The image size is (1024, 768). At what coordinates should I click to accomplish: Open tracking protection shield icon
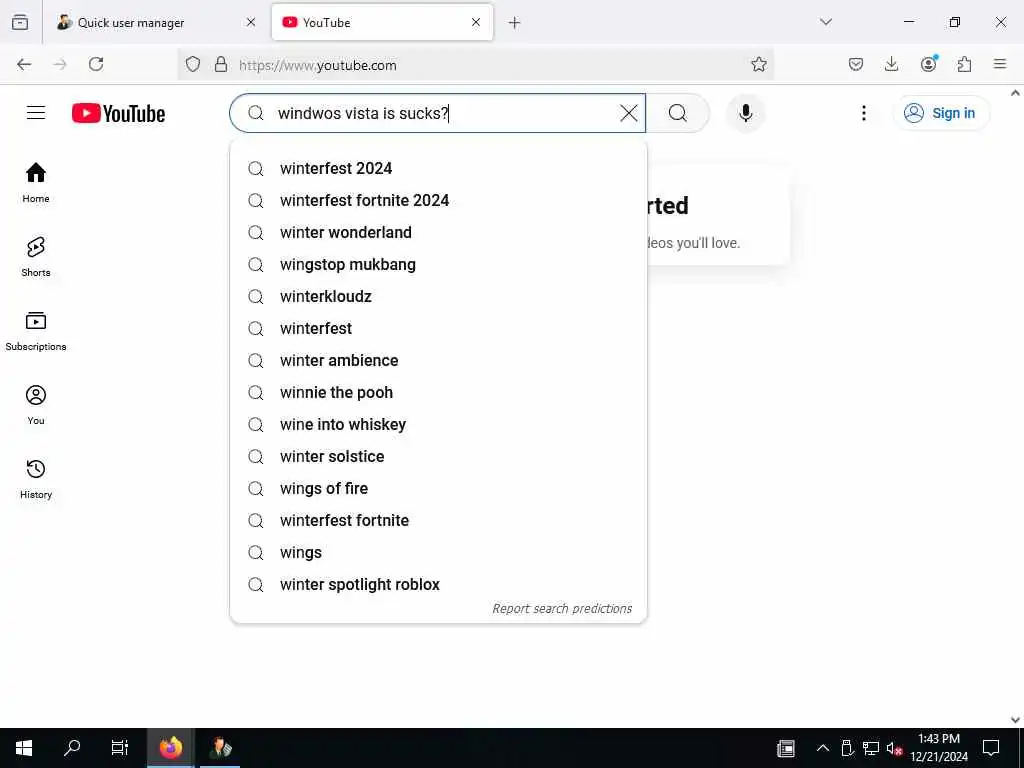click(x=193, y=64)
